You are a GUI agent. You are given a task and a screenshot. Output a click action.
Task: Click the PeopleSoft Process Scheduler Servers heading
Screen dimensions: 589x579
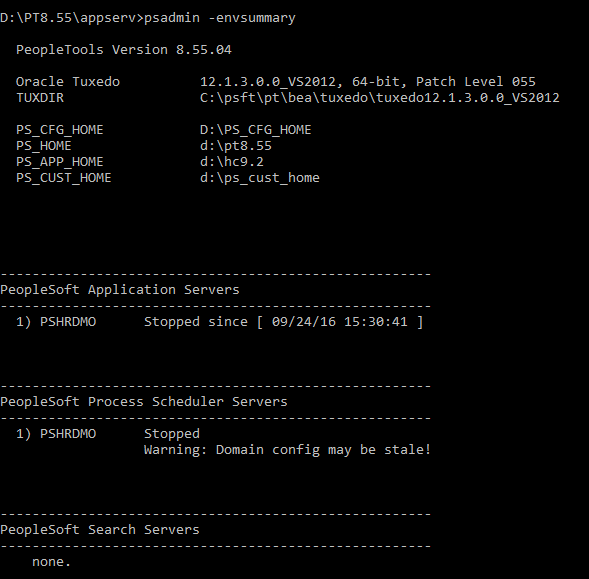144,402
